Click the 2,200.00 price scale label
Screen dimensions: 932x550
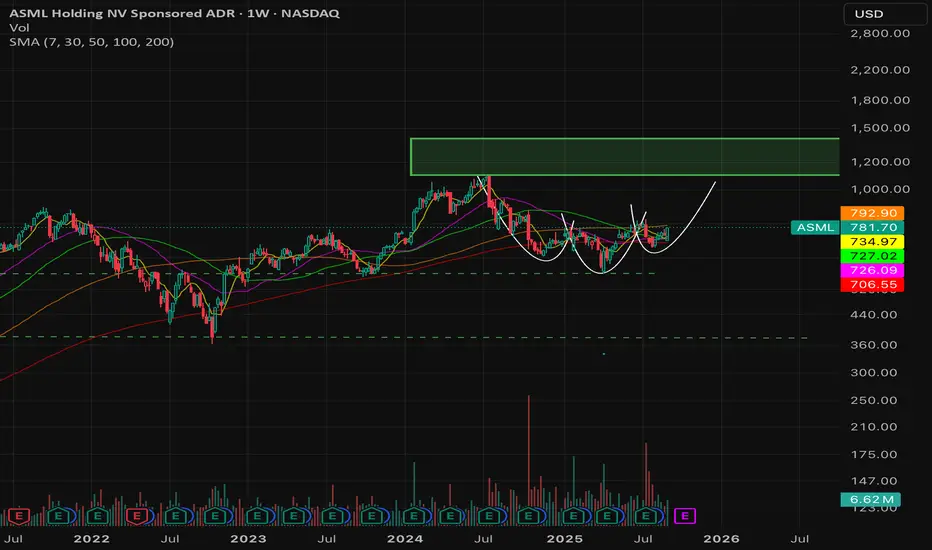point(880,70)
